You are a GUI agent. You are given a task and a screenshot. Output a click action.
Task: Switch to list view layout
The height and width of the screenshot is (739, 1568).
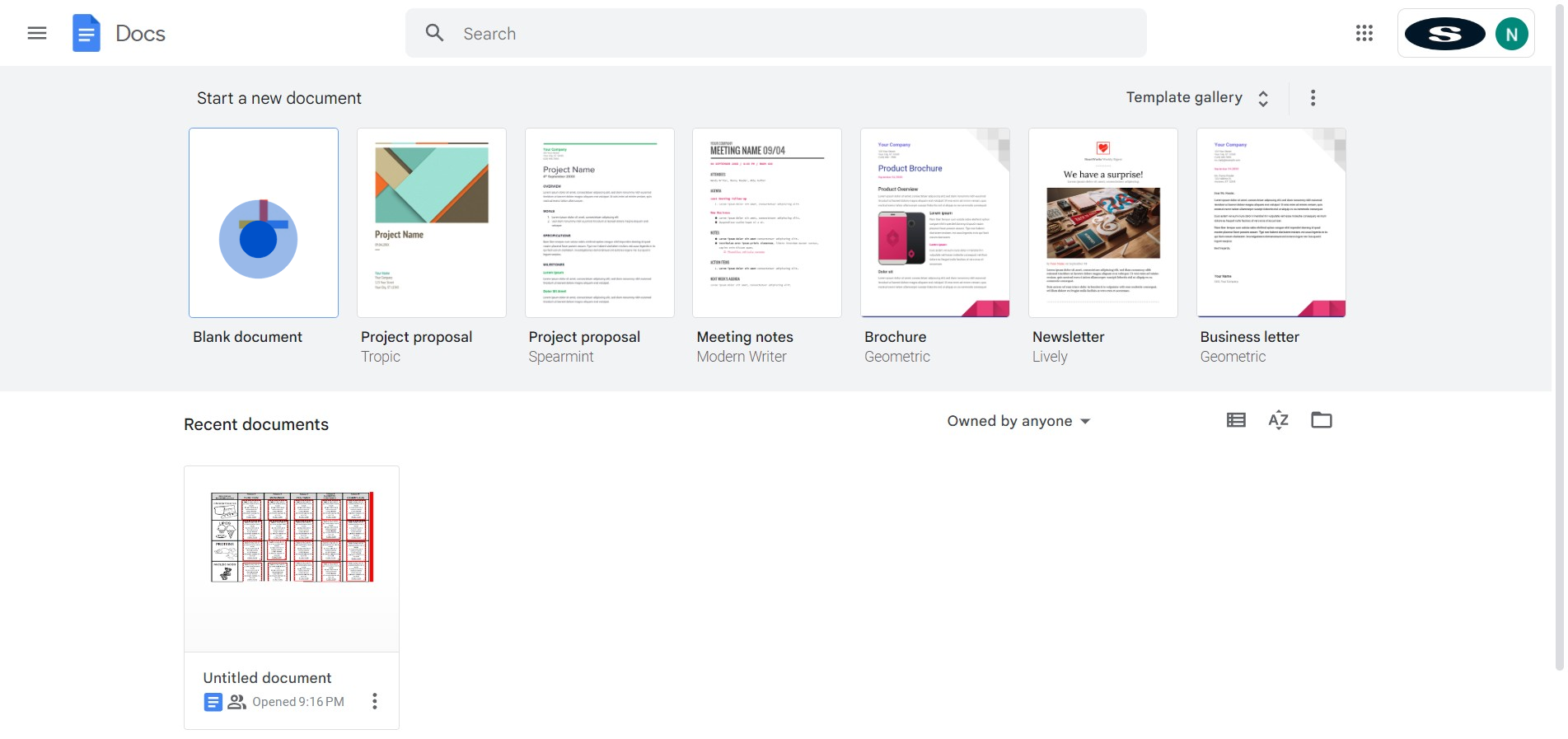click(x=1235, y=420)
